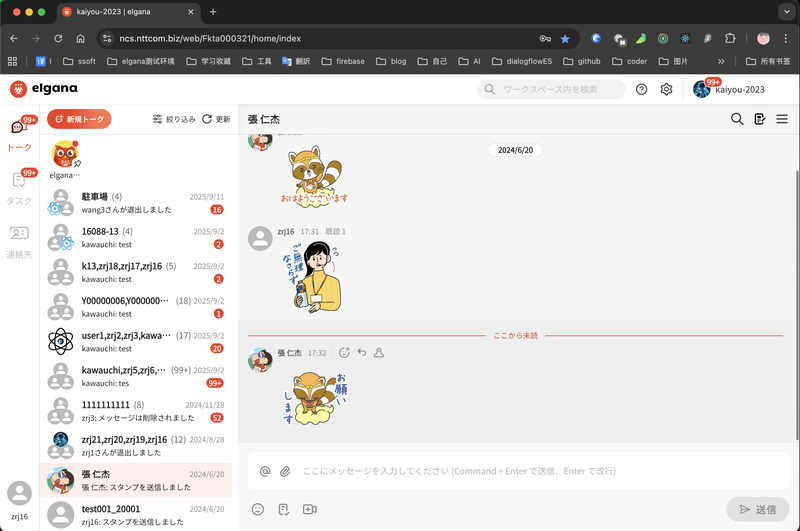This screenshot has width=800, height=531.
Task: Reply to the 張 仁杰 17:32 message
Action: click(362, 352)
